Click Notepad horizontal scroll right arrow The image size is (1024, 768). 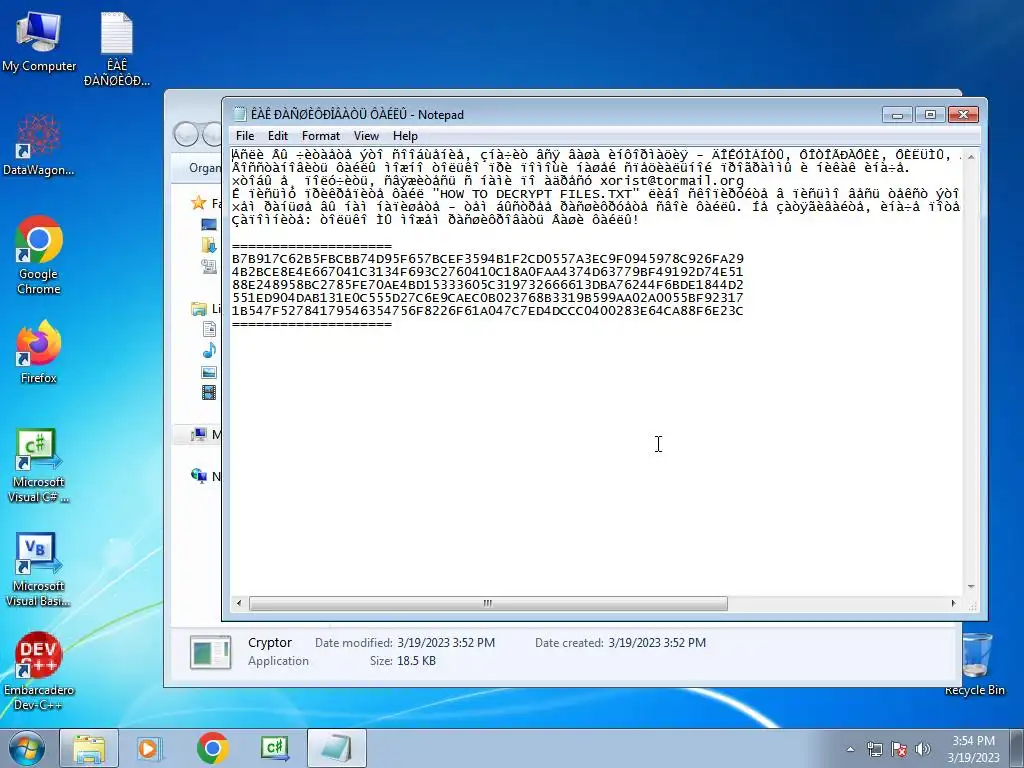click(953, 603)
